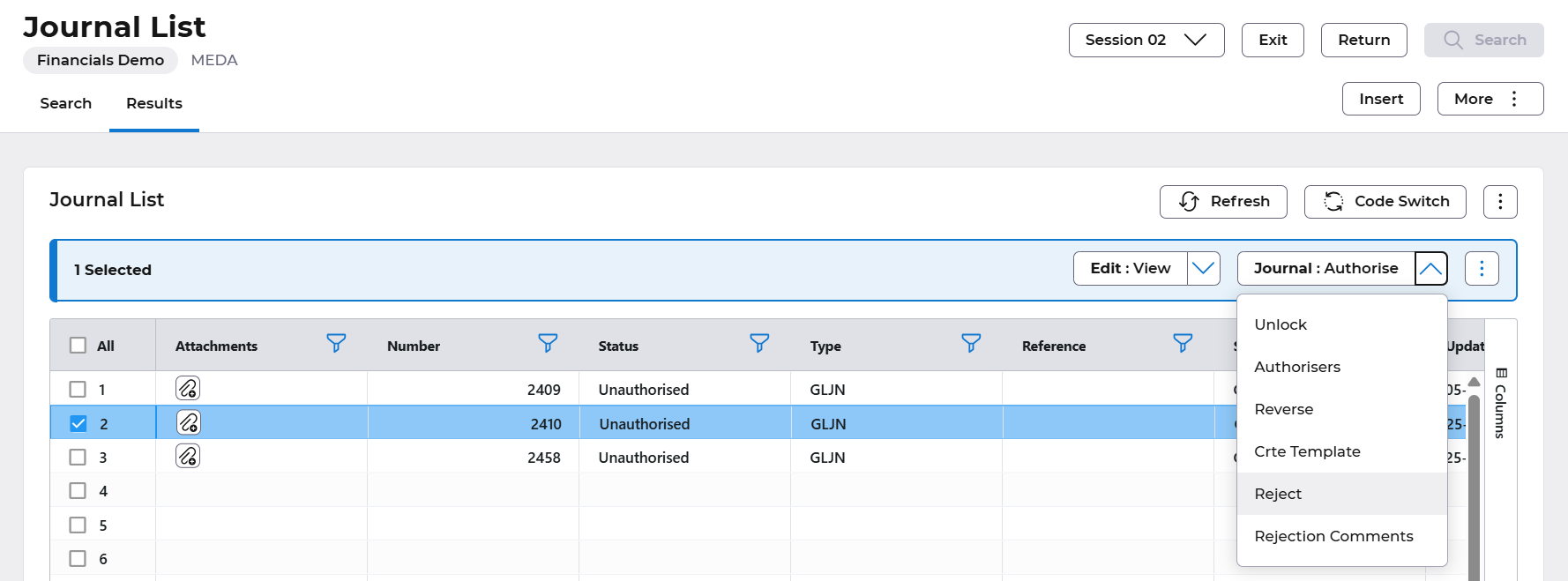Open Journal List panel kebab menu
Screen dimensions: 1568x581
(1500, 202)
